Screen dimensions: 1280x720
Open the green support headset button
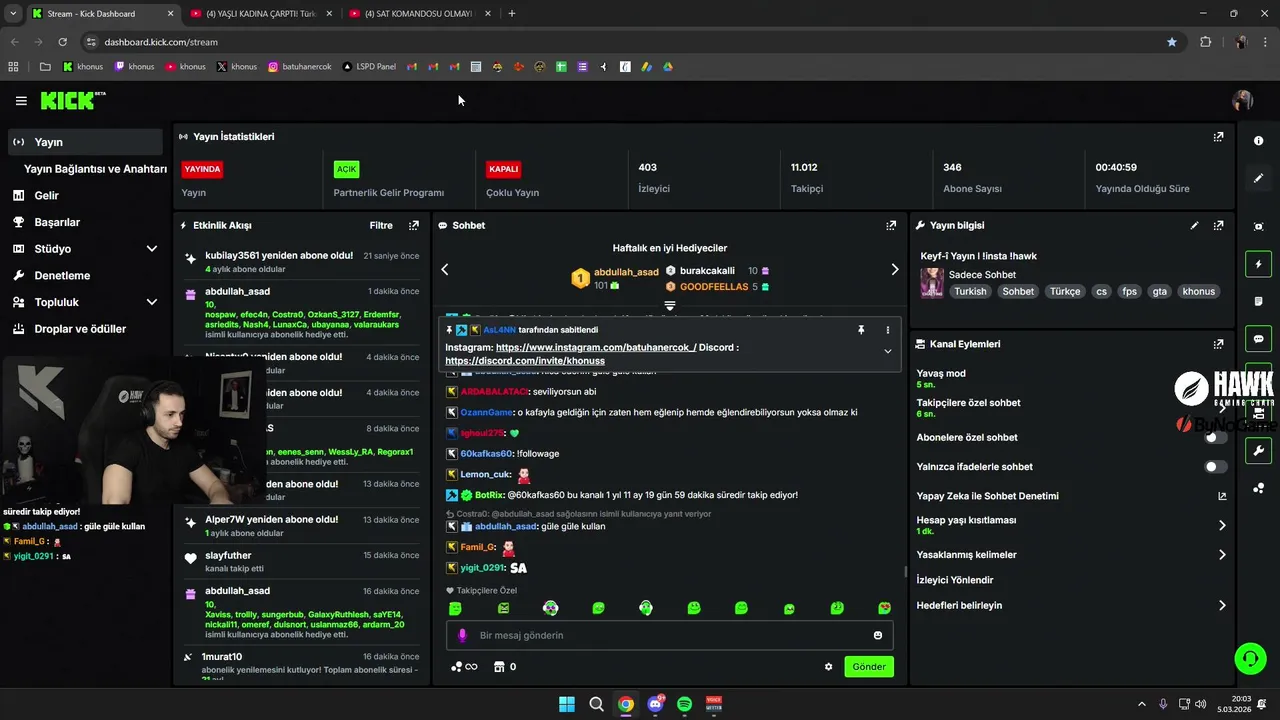tap(1250, 658)
